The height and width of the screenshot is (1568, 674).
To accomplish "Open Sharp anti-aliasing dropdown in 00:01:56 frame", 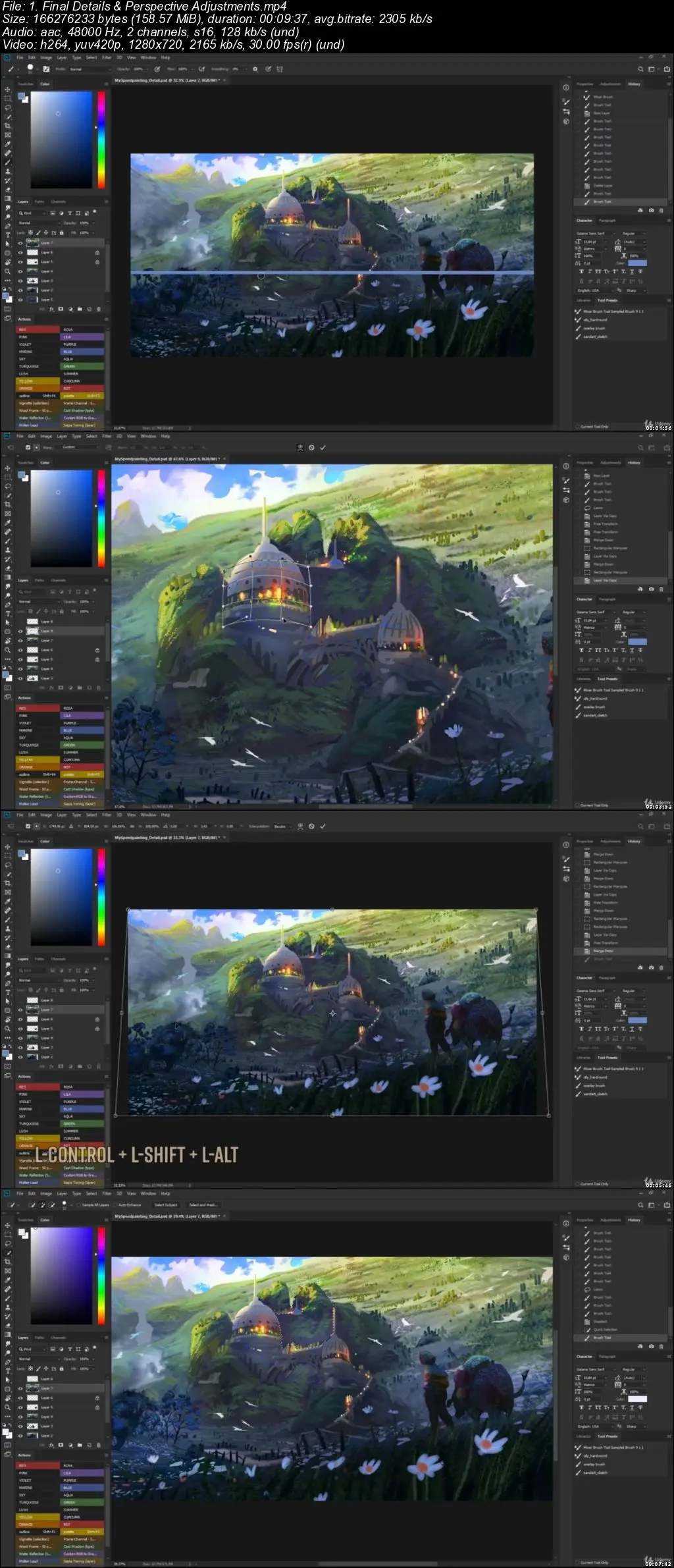I will tap(636, 290).
